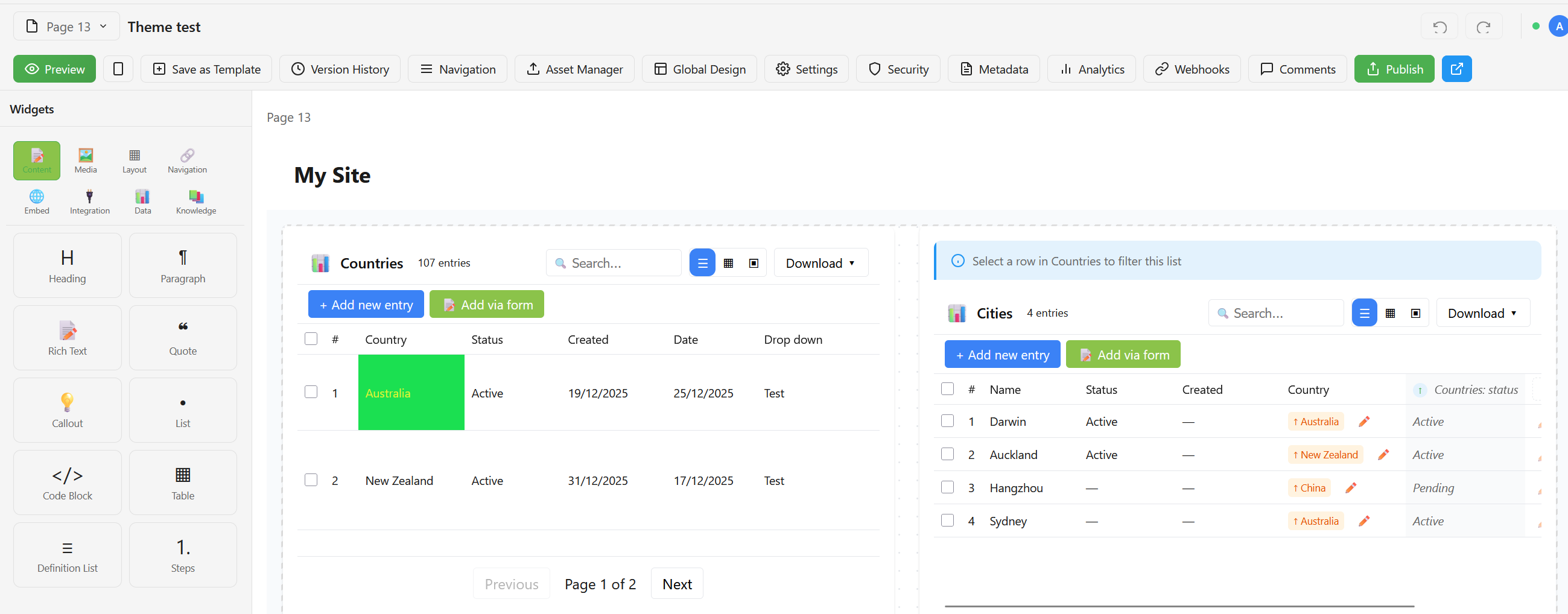Viewport: 1568px width, 614px height.
Task: Open Comments
Action: 1297,69
